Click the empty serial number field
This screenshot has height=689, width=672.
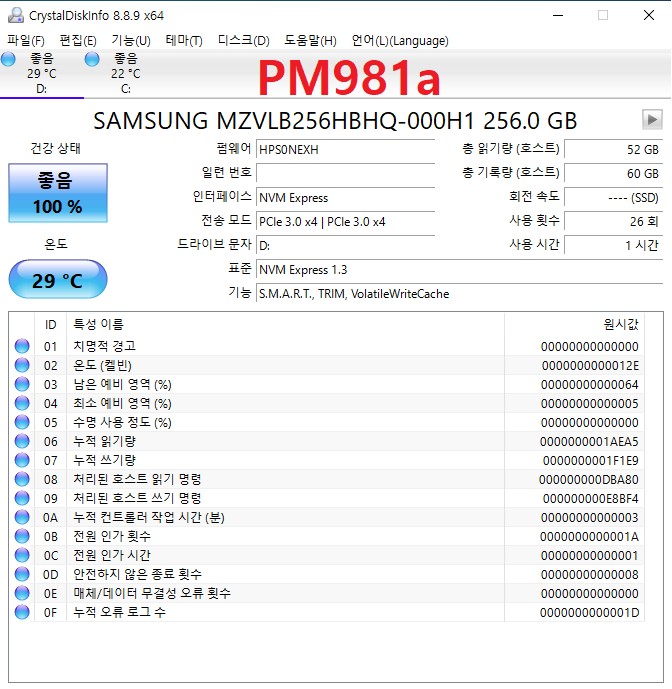[x=345, y=173]
